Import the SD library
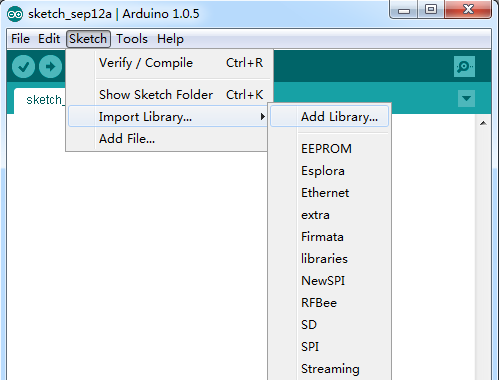The width and height of the screenshot is (500, 381). pyautogui.click(x=329, y=325)
